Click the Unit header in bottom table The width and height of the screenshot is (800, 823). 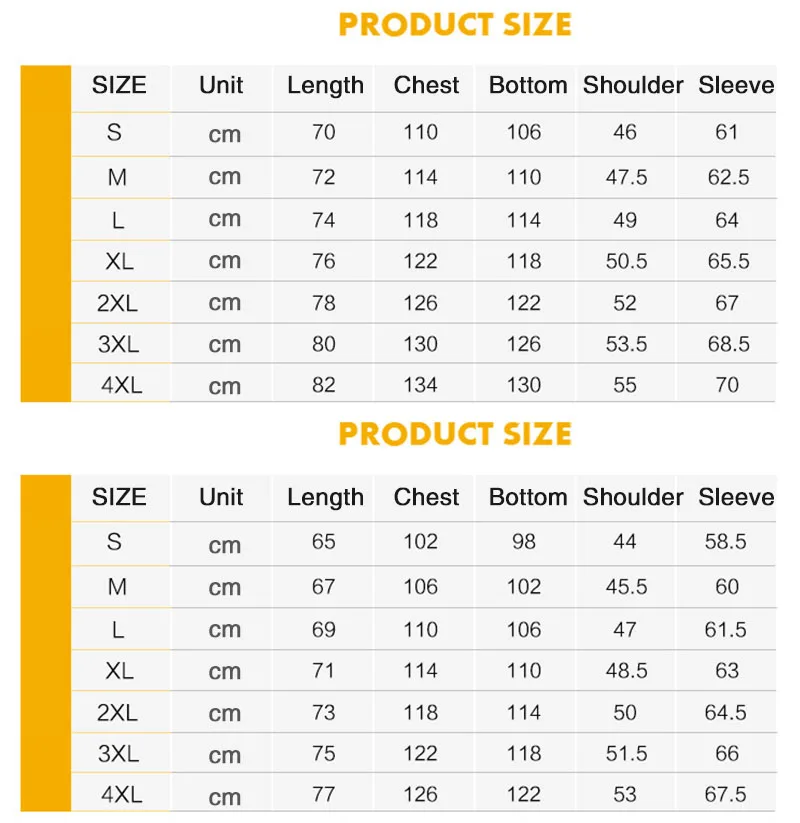[221, 497]
